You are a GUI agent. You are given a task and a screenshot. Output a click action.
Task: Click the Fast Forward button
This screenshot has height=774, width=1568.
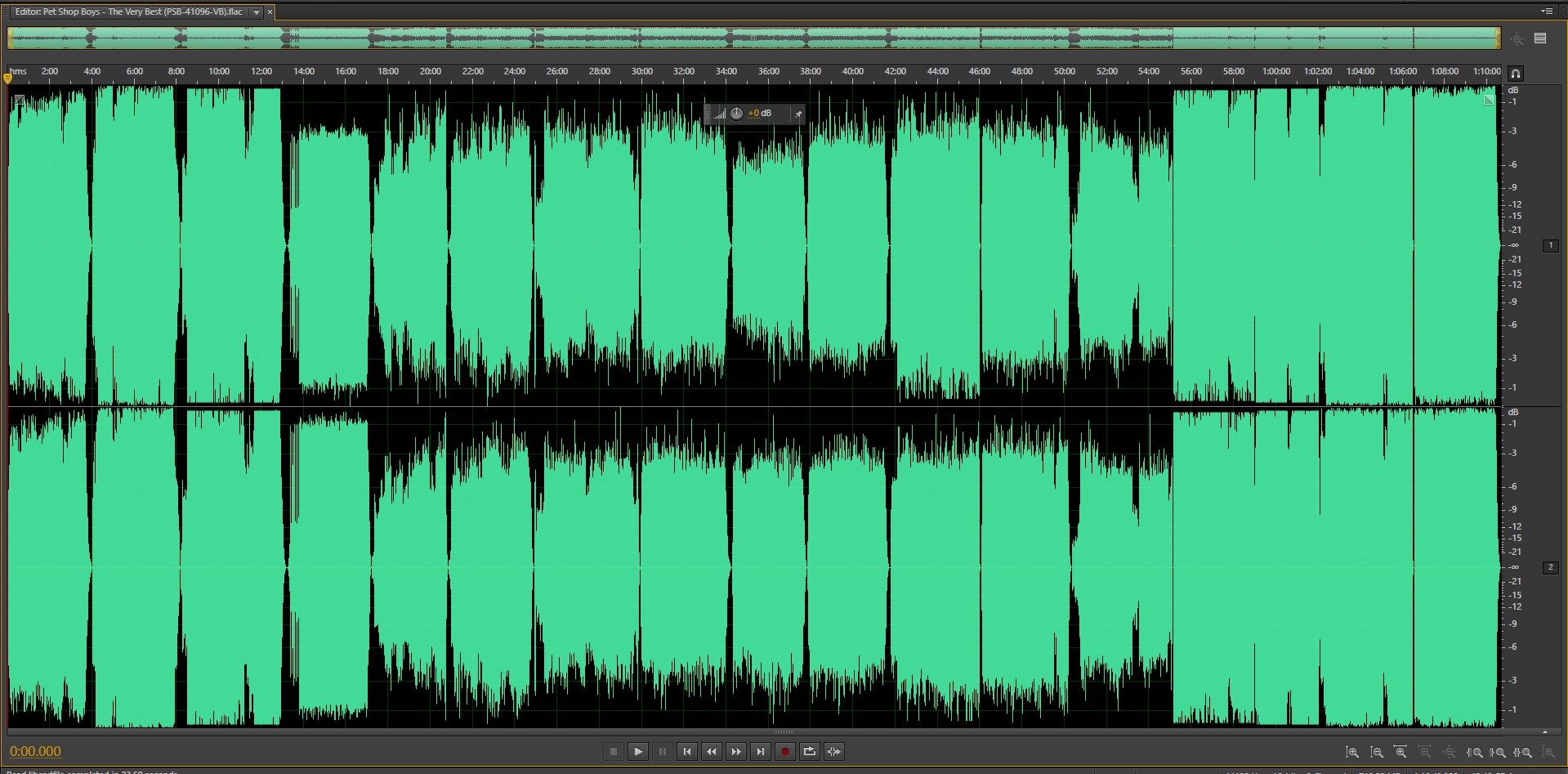[735, 752]
